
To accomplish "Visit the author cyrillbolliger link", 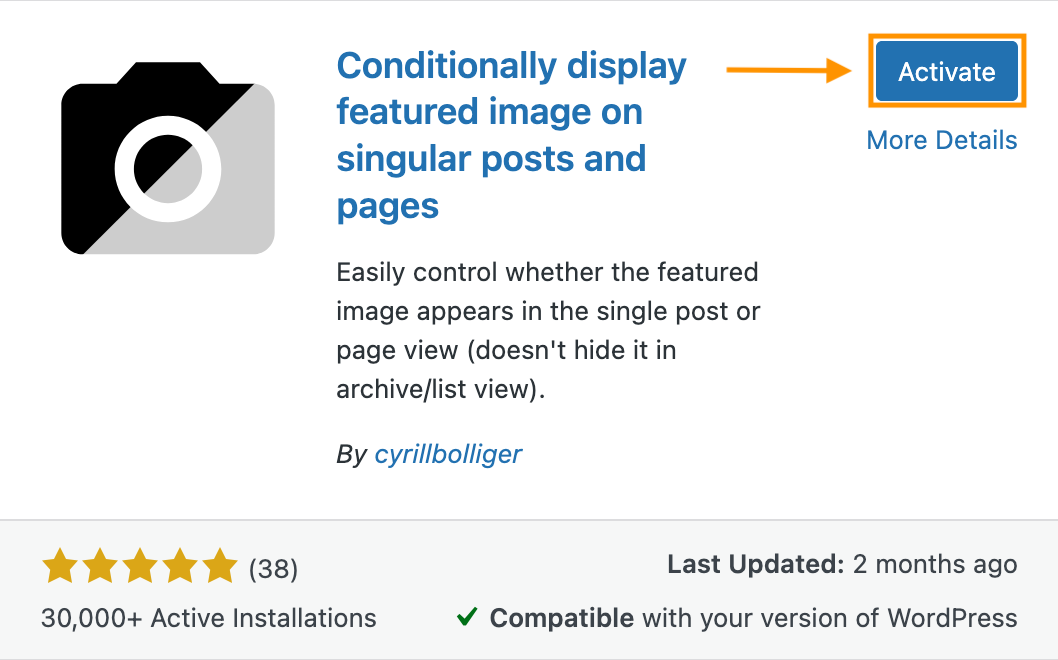I will pyautogui.click(x=448, y=454).
